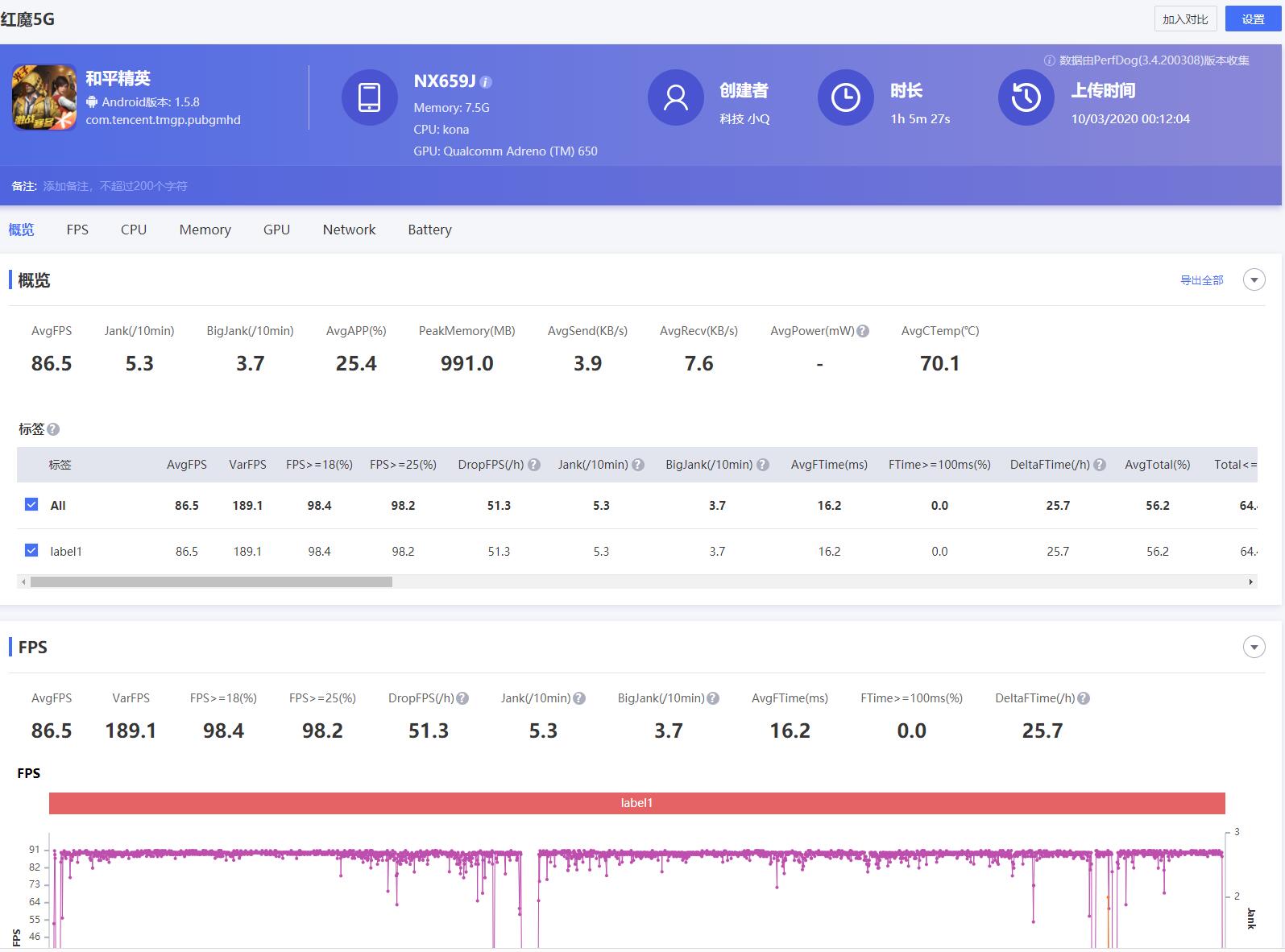Click the 加入对比 button
This screenshot has width=1285, height=952.
coord(1184,19)
